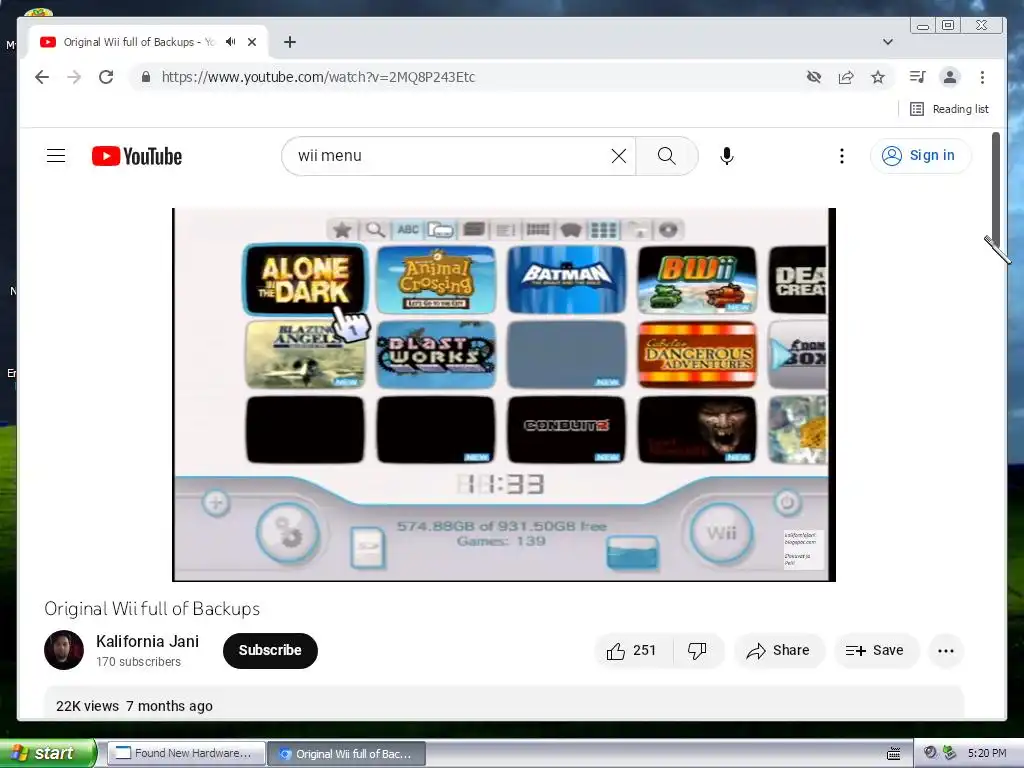The height and width of the screenshot is (768, 1024).
Task: Save the video to a playlist
Action: pyautogui.click(x=875, y=650)
